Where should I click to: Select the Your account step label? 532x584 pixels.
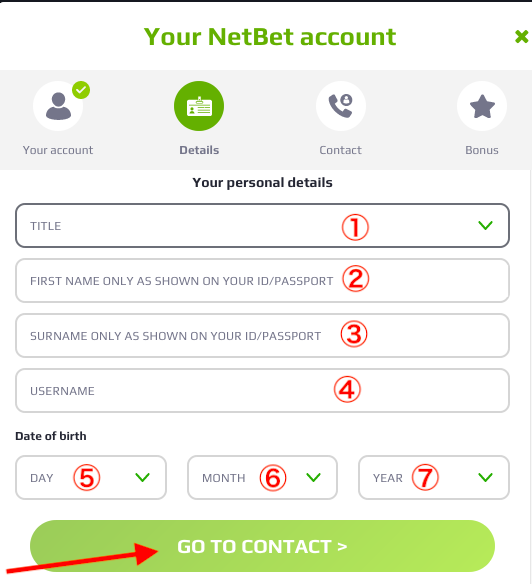tap(58, 150)
